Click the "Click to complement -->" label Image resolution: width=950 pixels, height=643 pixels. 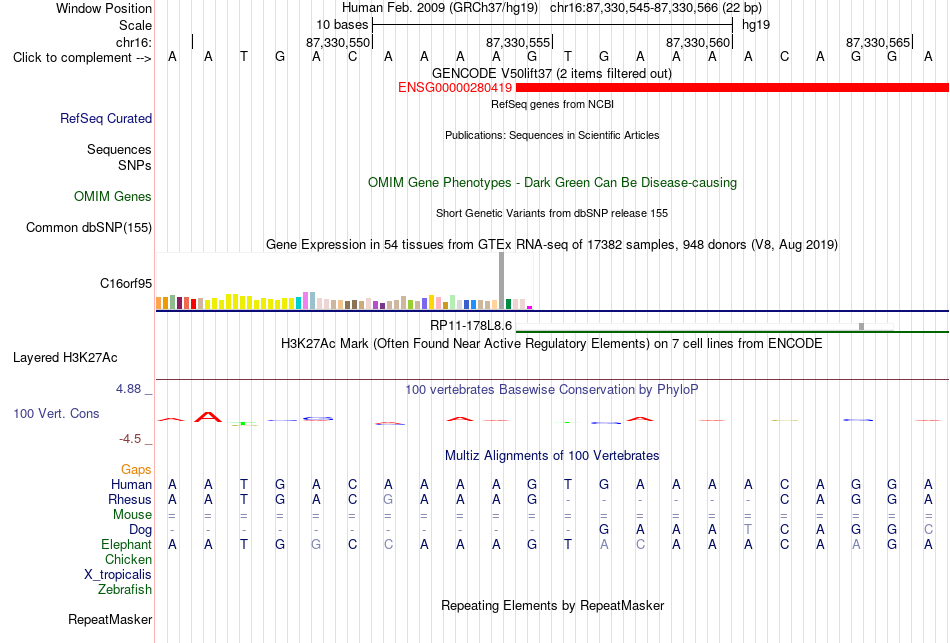tap(82, 58)
